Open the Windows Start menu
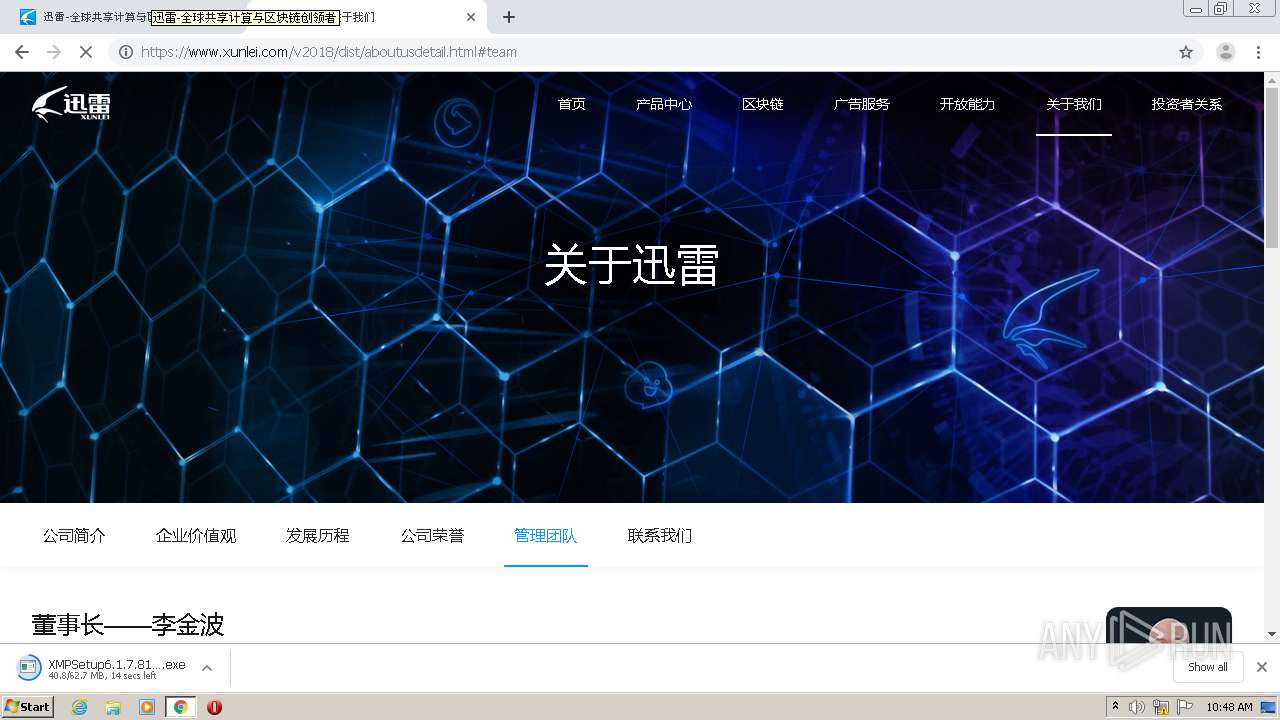Screen dimensions: 1280x720 coord(28,707)
